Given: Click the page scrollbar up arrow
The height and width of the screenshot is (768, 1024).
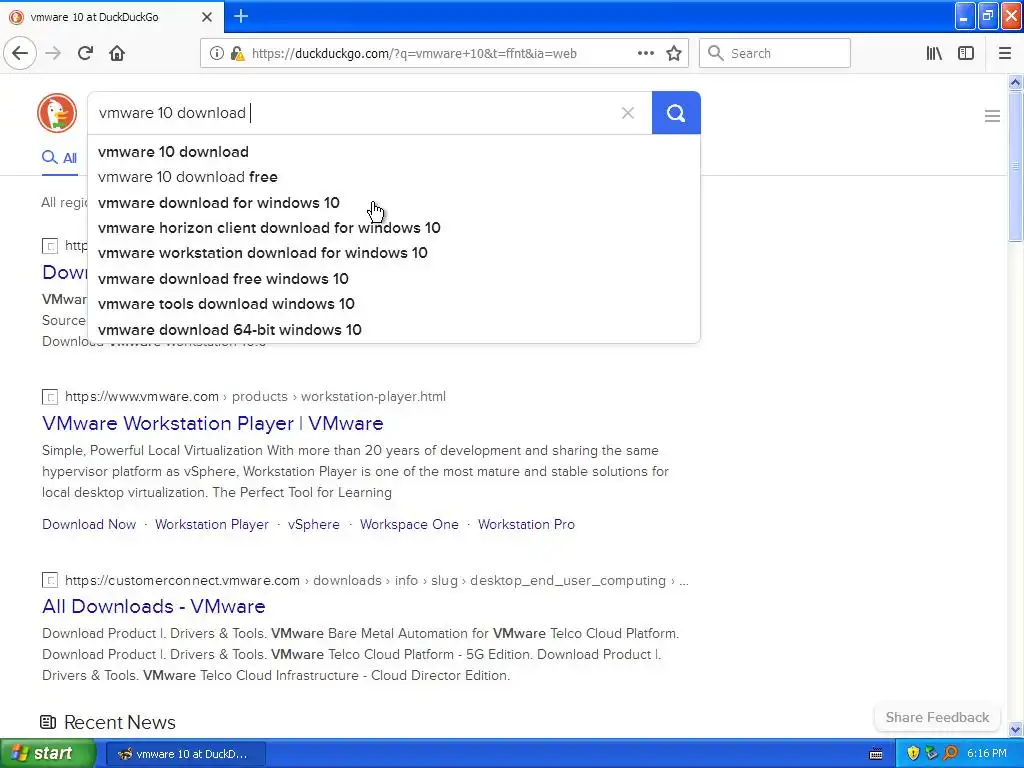Looking at the screenshot, I should coord(1015,82).
